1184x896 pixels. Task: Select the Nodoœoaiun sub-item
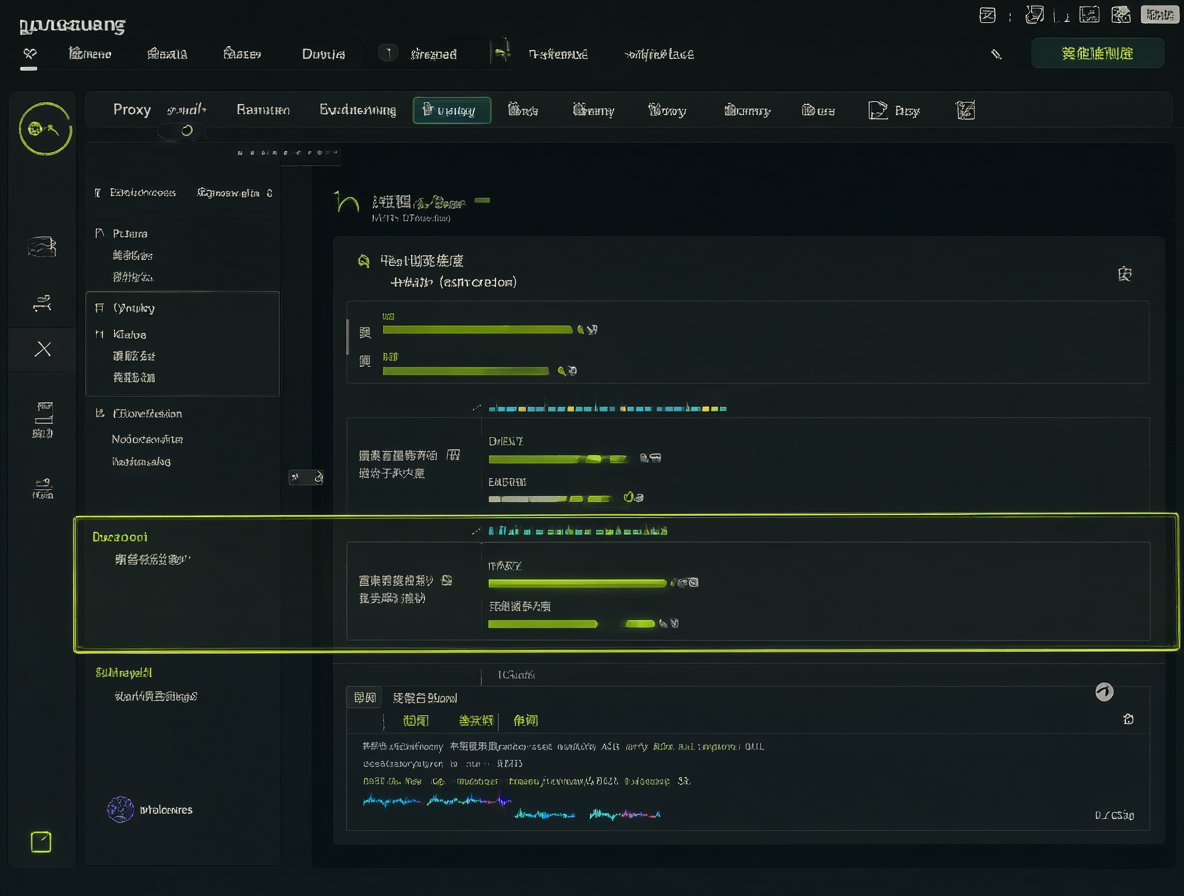(x=147, y=439)
